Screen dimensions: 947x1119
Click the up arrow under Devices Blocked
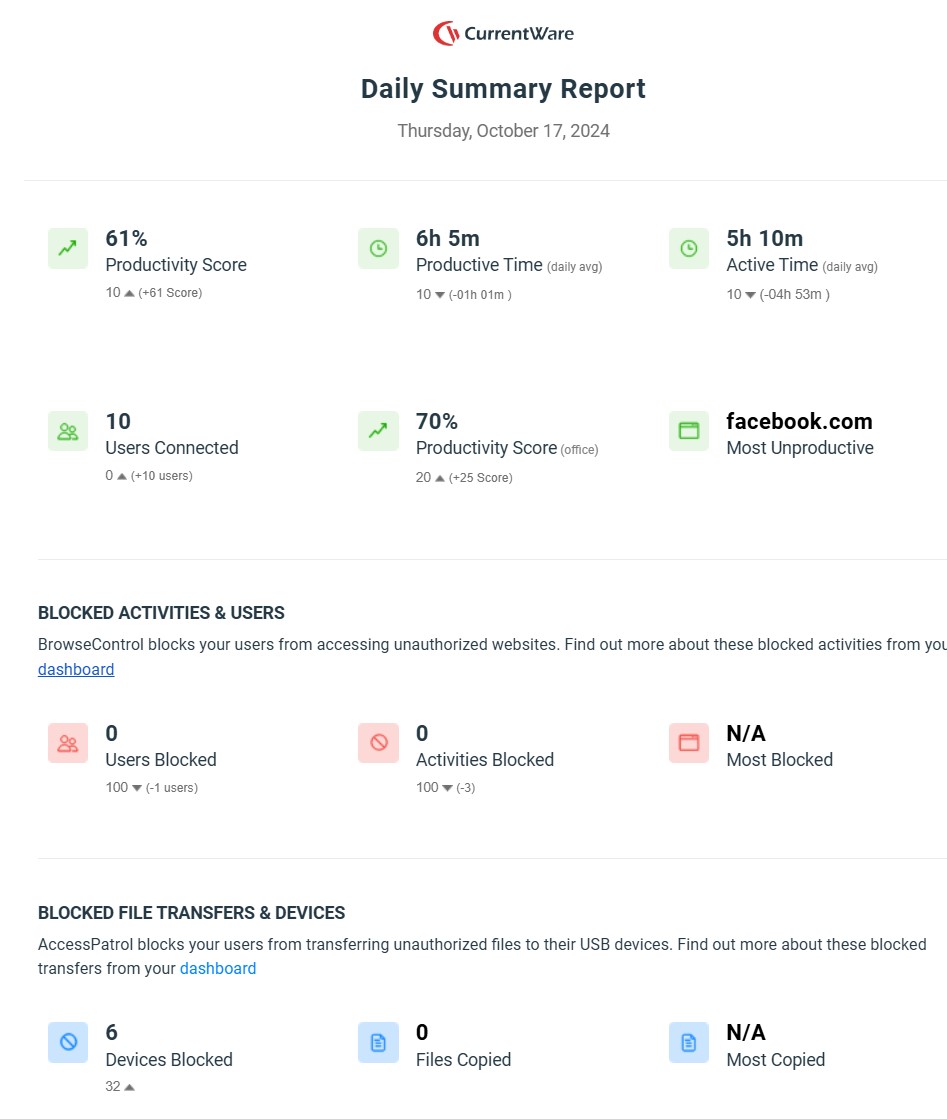(x=129, y=1087)
